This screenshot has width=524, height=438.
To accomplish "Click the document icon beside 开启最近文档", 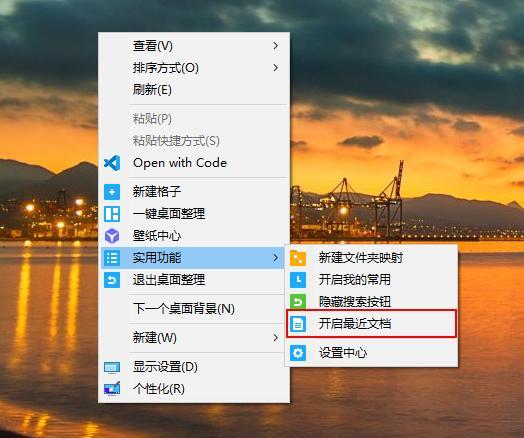I will (x=298, y=324).
